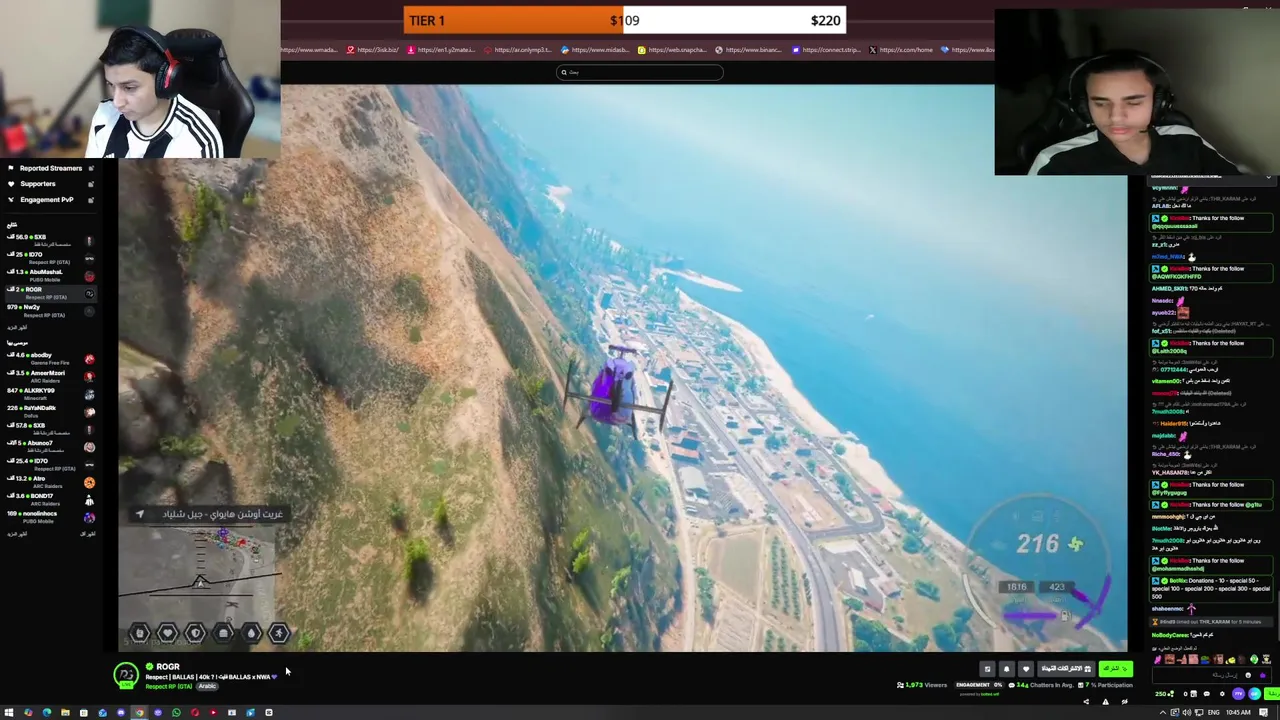Open nonolinhocs PUBG Mobile channel
1280x720 pixels.
50,517
